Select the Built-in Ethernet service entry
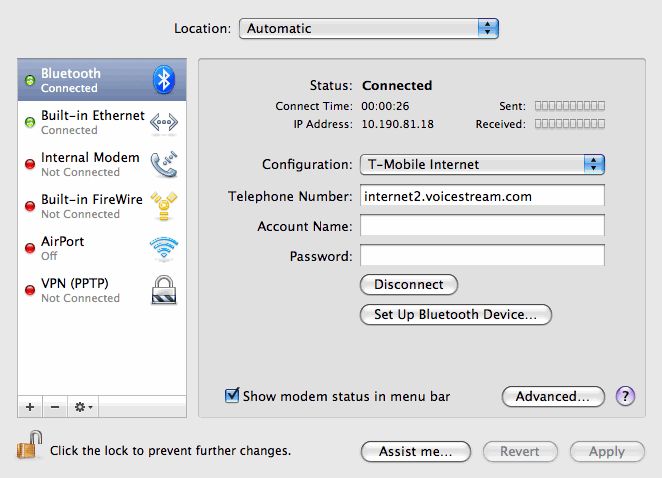This screenshot has width=662, height=478. click(x=92, y=122)
